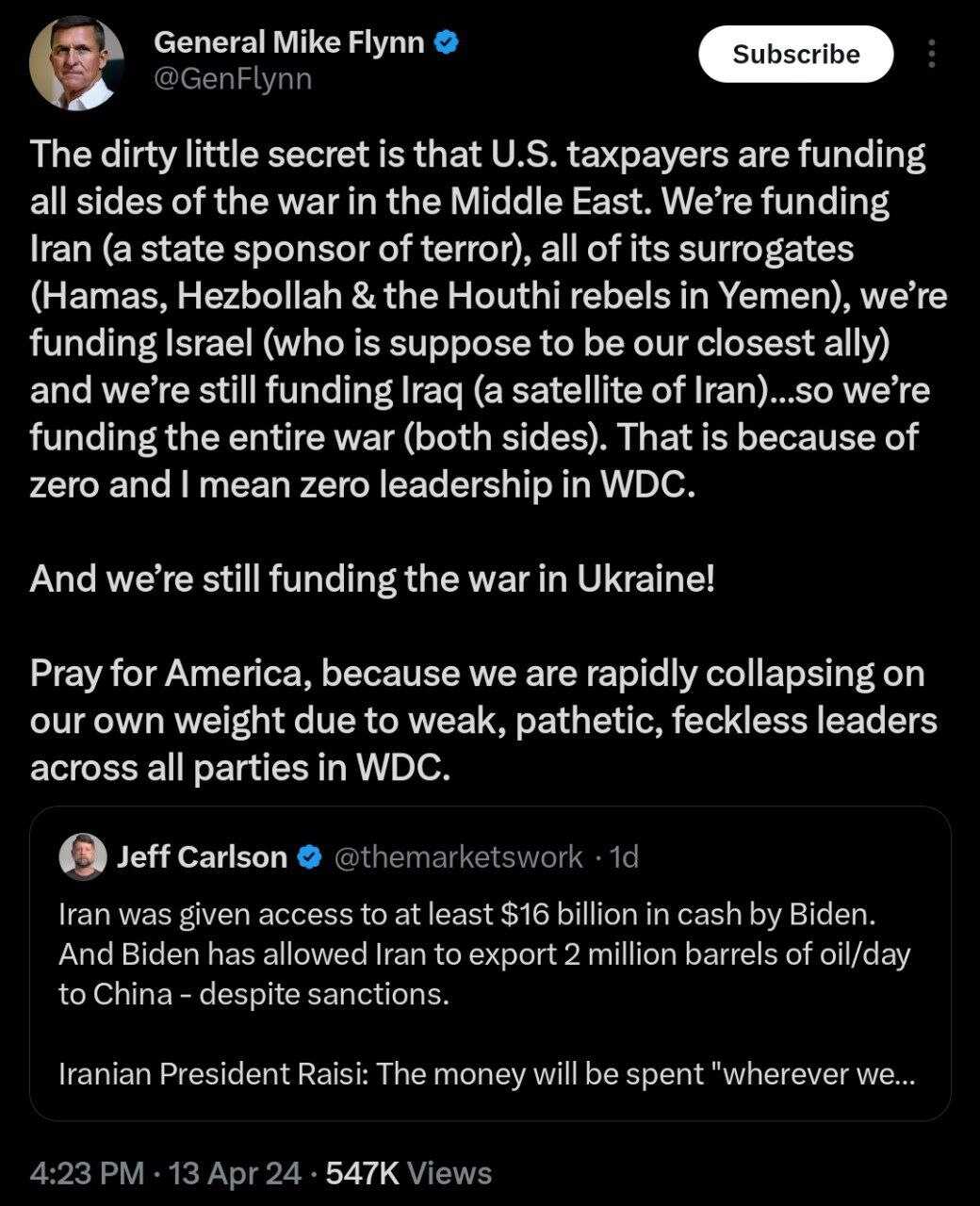Open the @GenFlynn handle link
The height and width of the screenshot is (1206, 980).
(x=233, y=79)
